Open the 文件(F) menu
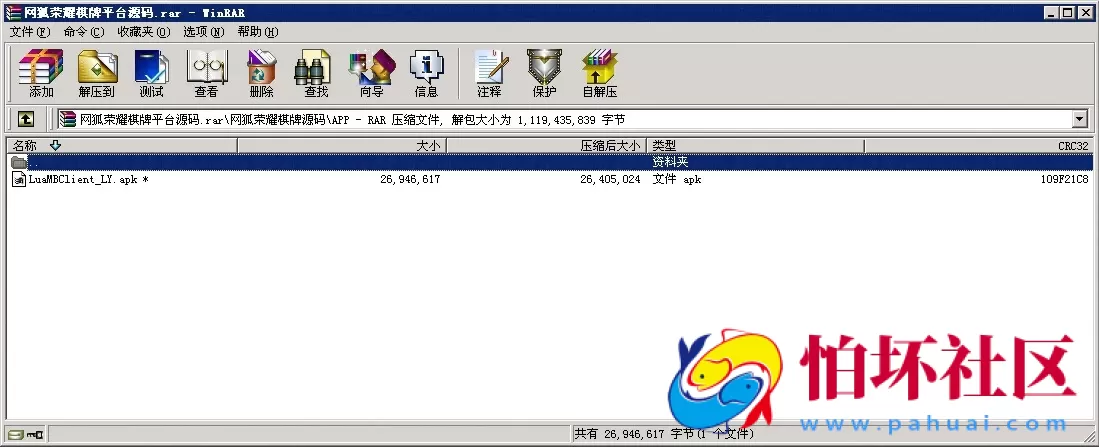The image size is (1099, 447). pos(29,32)
